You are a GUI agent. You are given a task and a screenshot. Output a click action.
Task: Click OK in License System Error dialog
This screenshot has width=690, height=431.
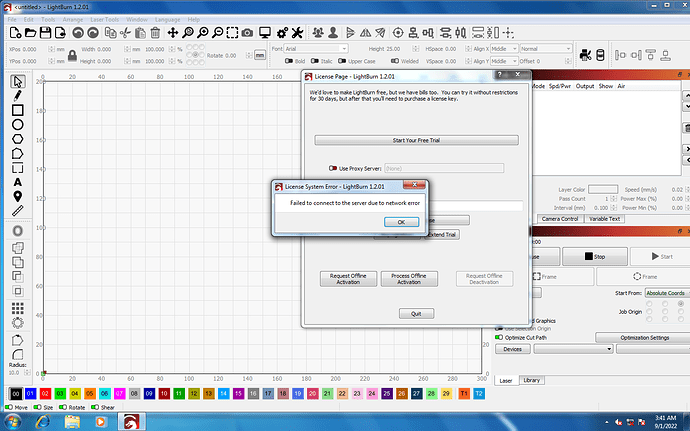point(401,222)
